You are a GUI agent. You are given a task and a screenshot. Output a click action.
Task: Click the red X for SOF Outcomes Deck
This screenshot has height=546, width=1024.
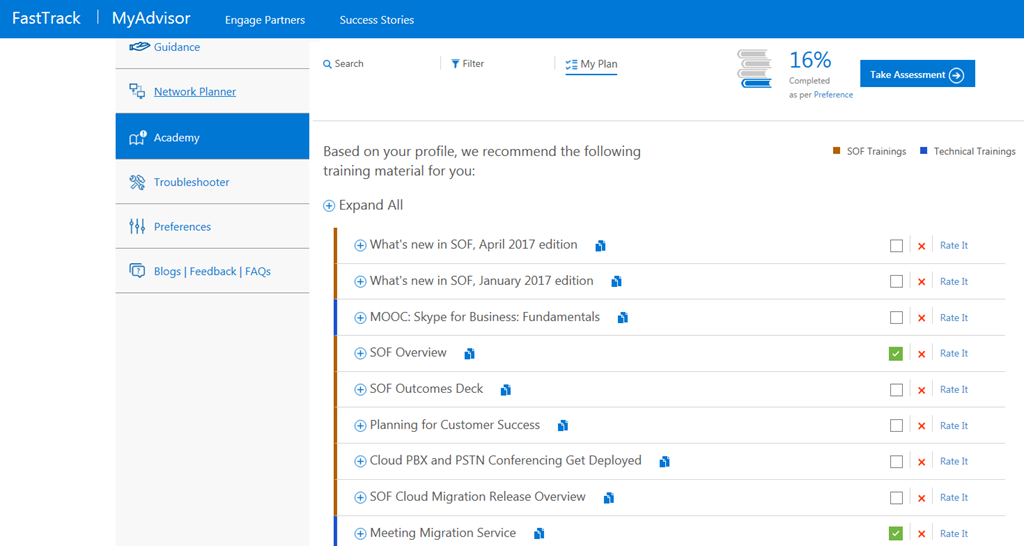pyautogui.click(x=922, y=390)
